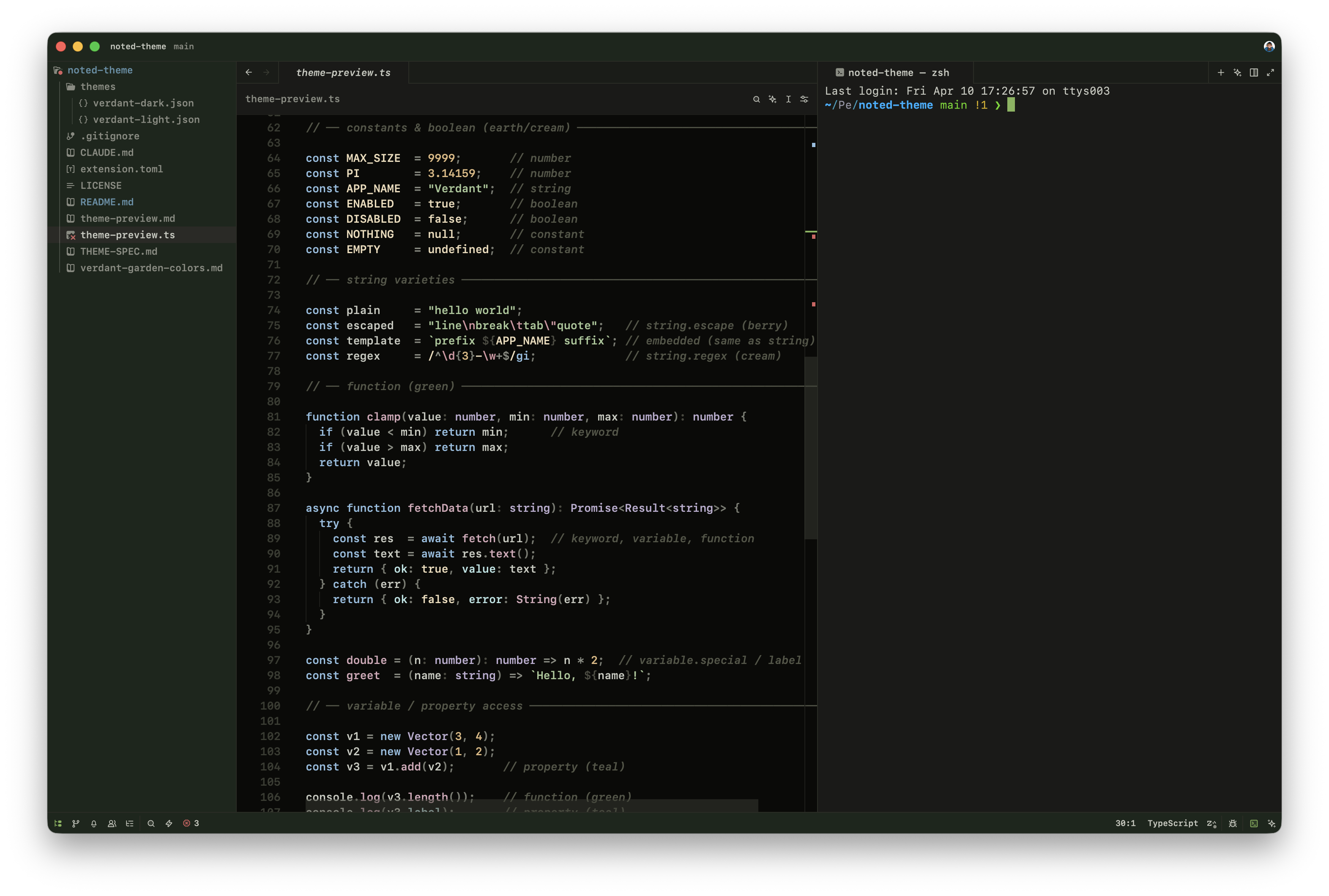The width and height of the screenshot is (1329, 896).
Task: Click the new terminal plus button
Action: 1220,73
